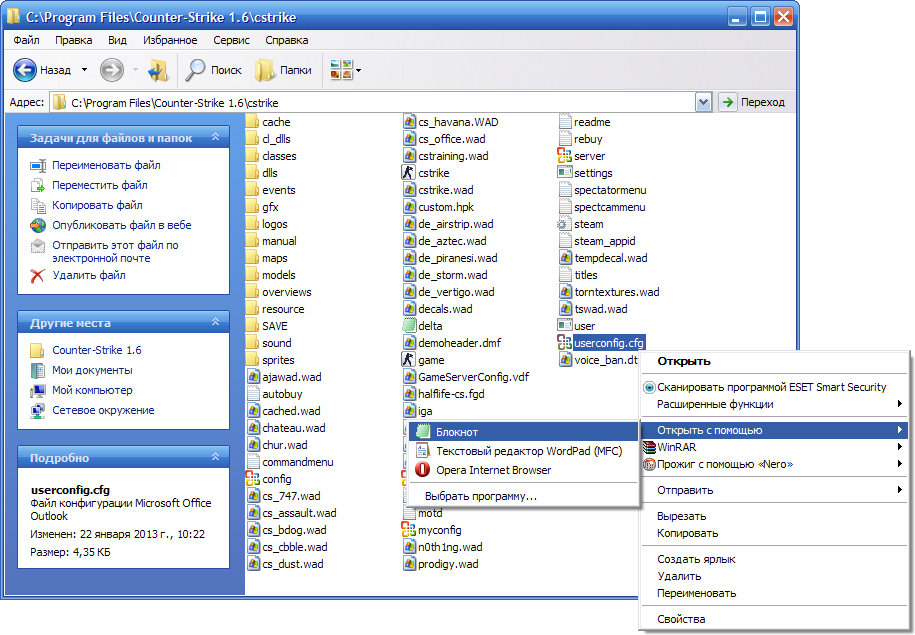The image size is (915, 635).
Task: Open the Сервис menu
Action: pos(231,40)
